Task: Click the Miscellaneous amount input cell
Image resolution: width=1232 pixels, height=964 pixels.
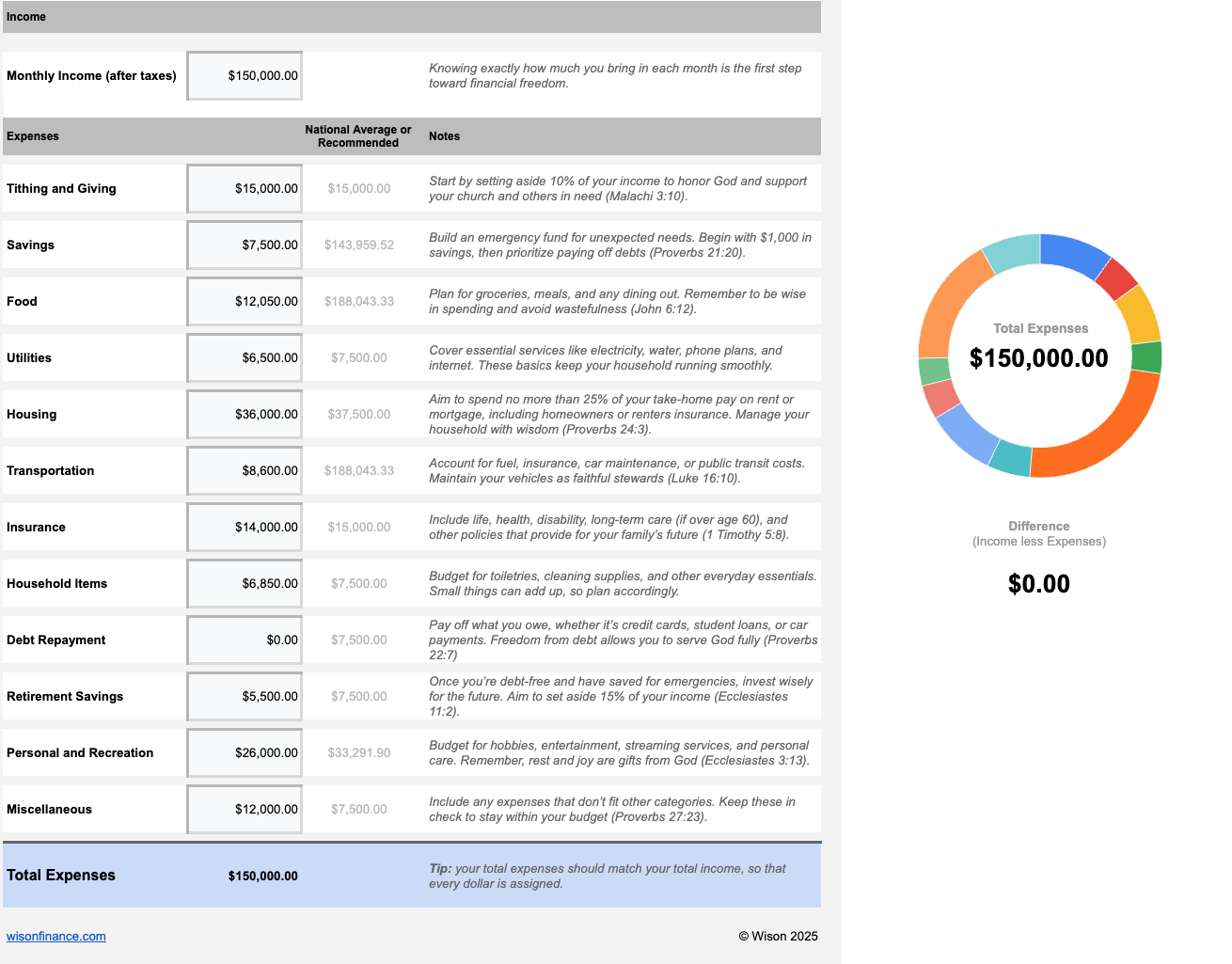Action: (x=245, y=810)
